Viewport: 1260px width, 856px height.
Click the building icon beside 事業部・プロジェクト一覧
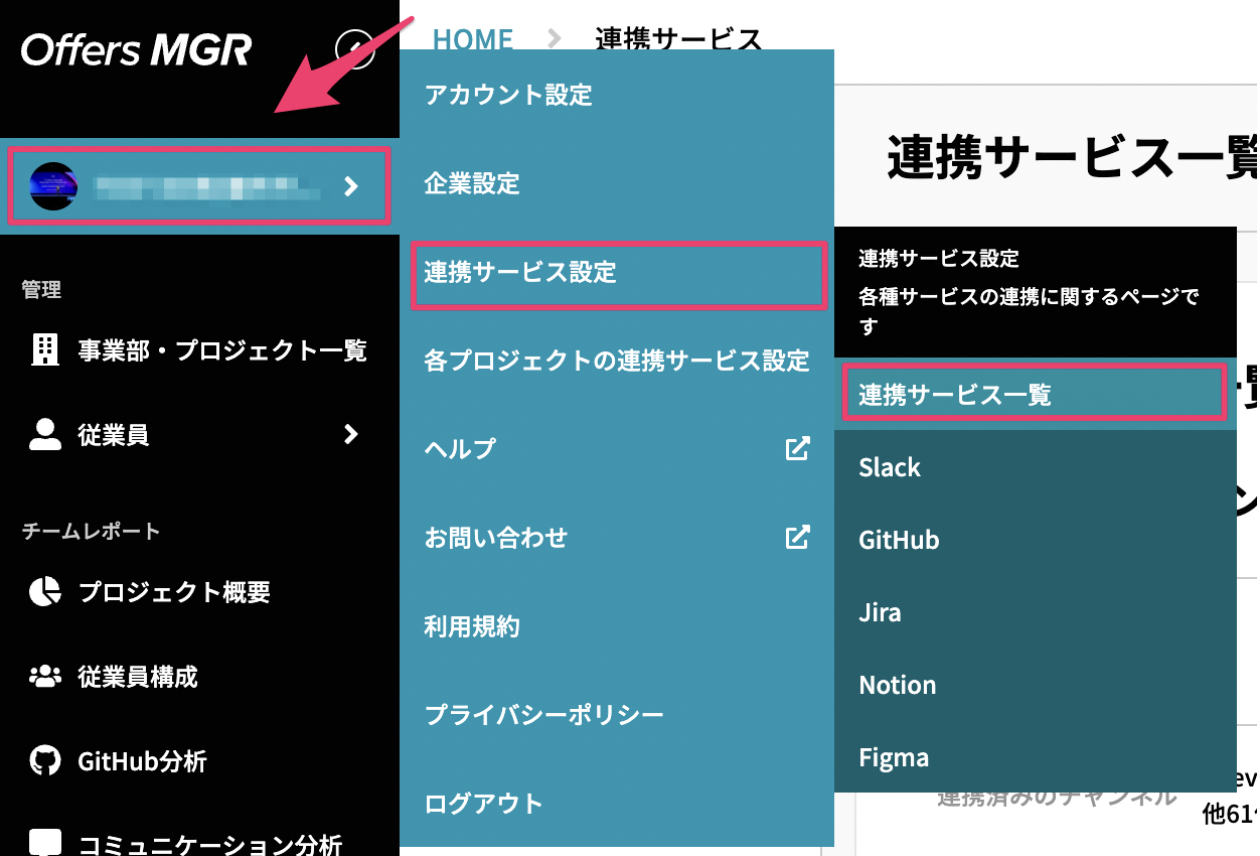[x=45, y=350]
